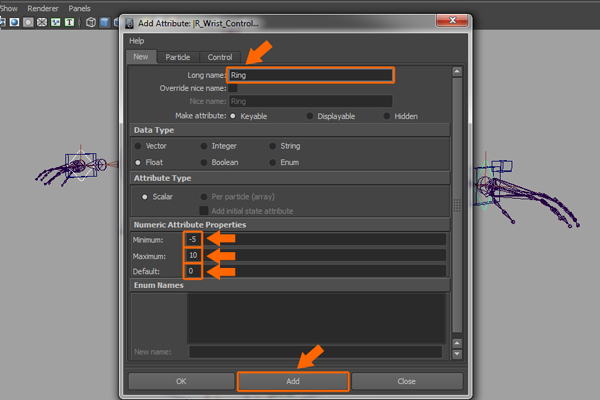The width and height of the screenshot is (600, 400).
Task: Click the Close button
Action: 406,381
